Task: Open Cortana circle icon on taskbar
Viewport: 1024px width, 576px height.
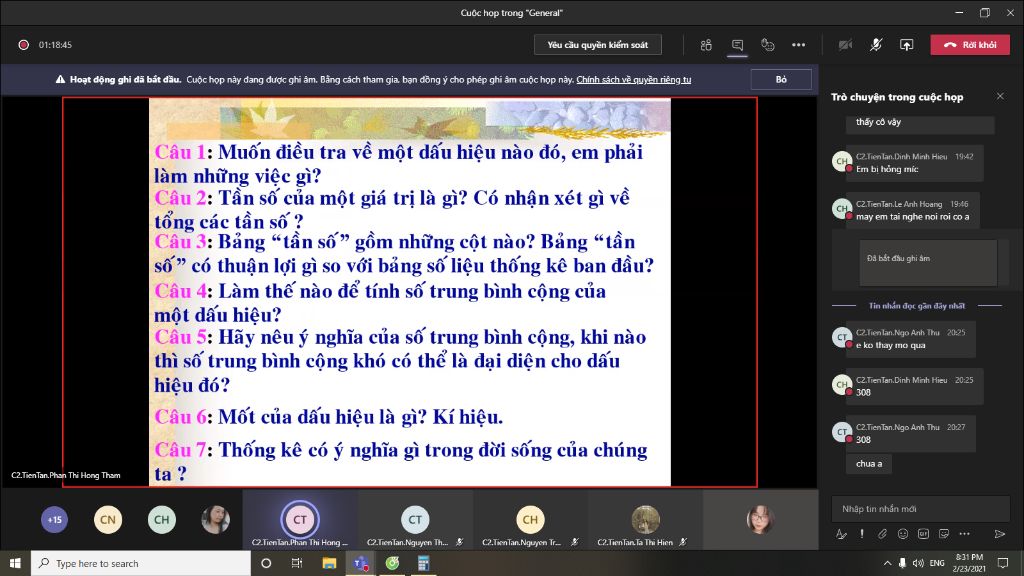Action: 266,563
